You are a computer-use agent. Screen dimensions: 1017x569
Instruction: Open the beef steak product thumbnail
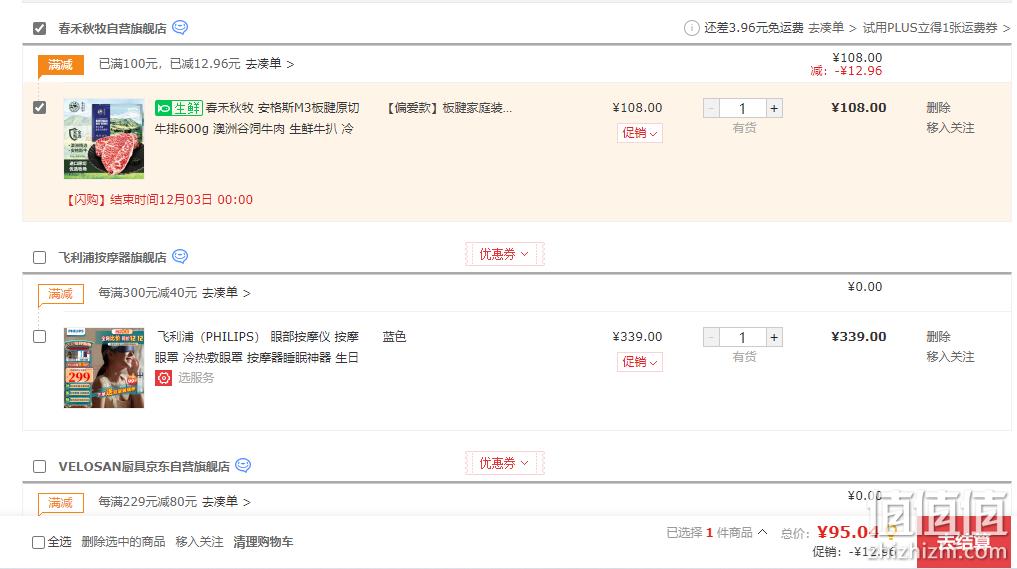pyautogui.click(x=104, y=138)
